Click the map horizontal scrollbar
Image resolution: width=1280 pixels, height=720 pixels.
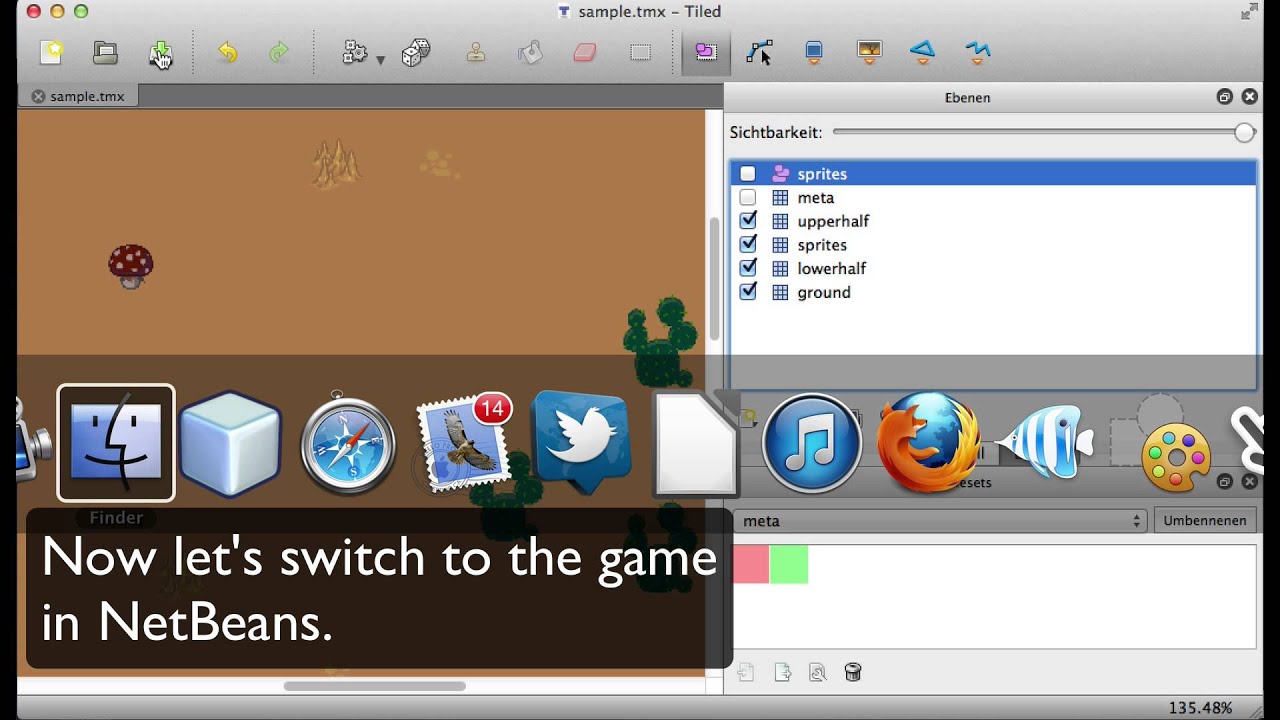pos(374,686)
